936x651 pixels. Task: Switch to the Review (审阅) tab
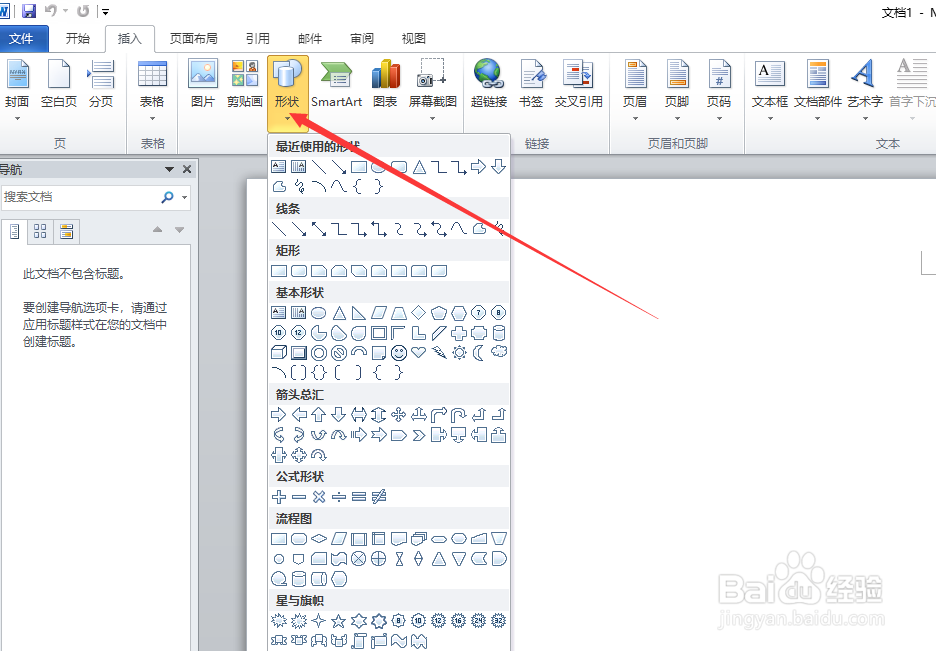tap(362, 39)
